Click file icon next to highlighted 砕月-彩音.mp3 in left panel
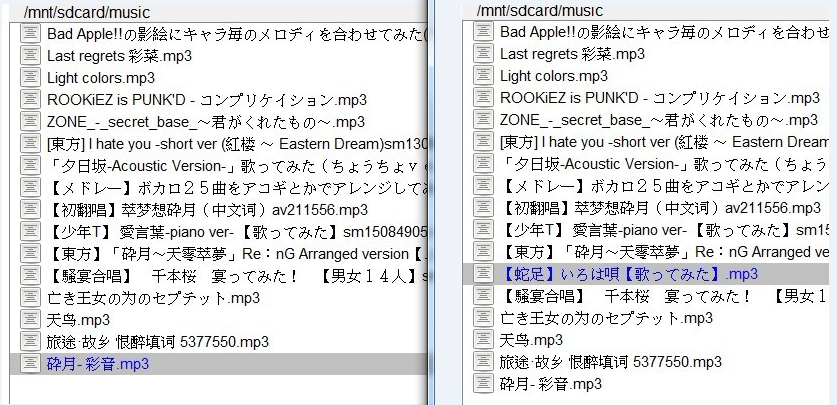Viewport: 837px width, 405px height. tap(30, 364)
